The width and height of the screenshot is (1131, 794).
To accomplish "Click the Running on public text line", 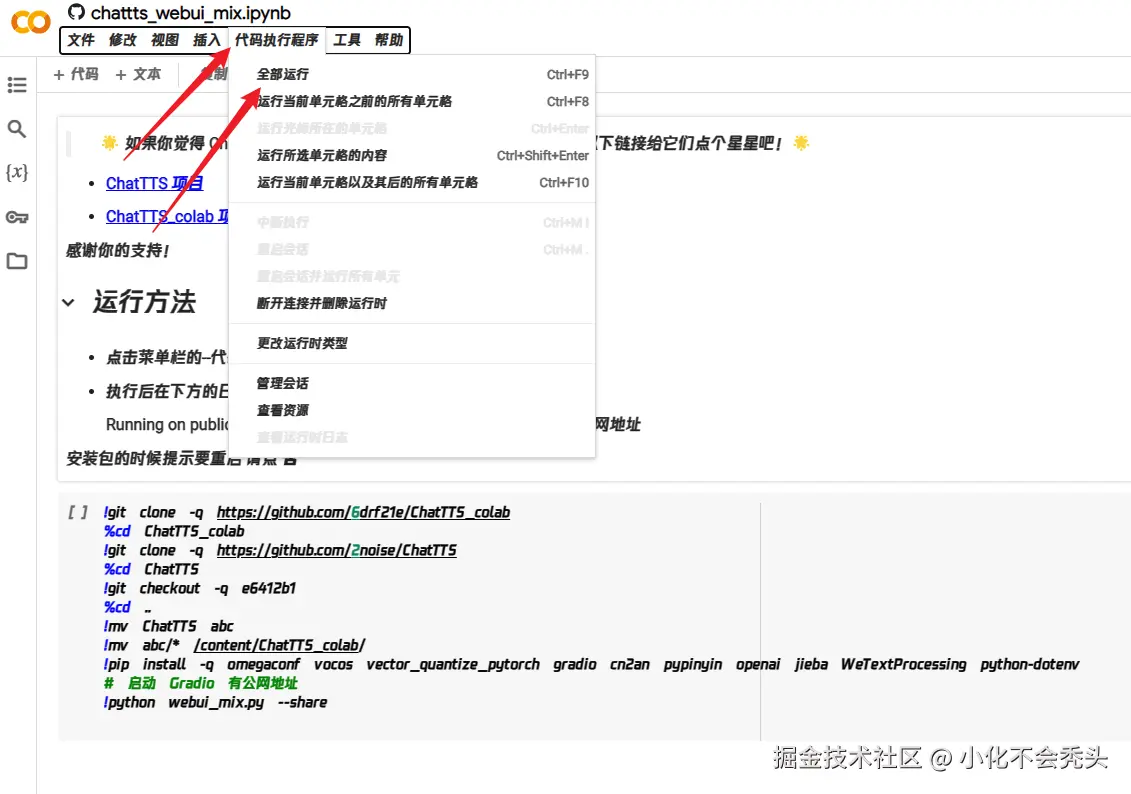I will click(x=167, y=424).
